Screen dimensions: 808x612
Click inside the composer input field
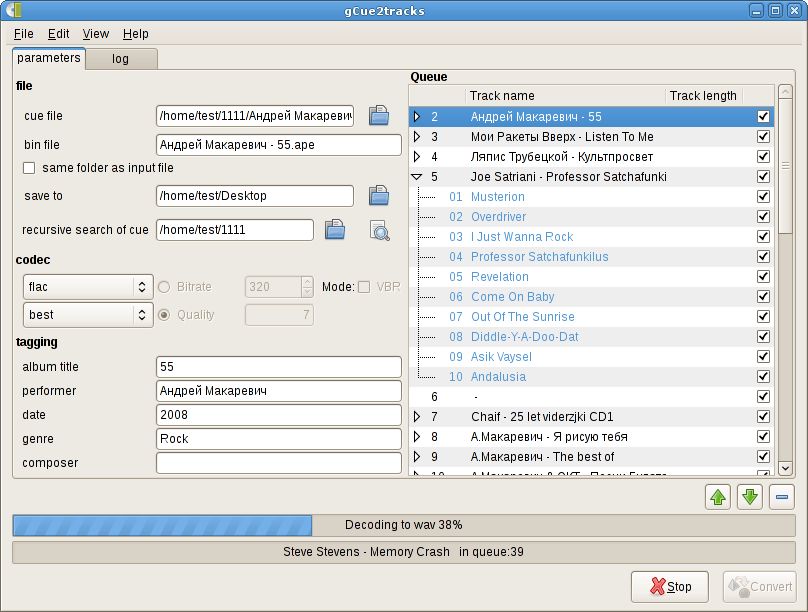(x=277, y=462)
